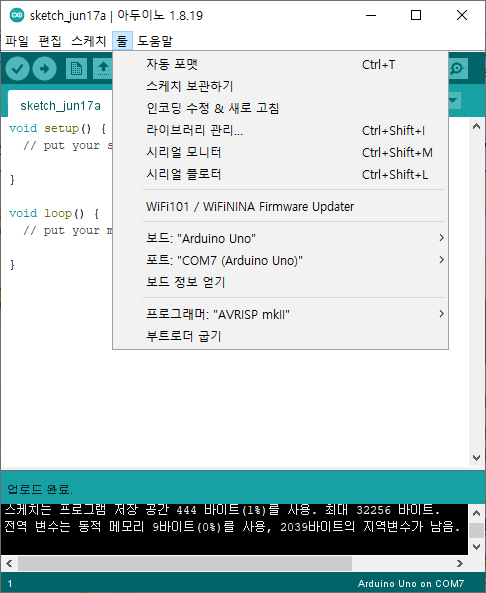Click the Verify checkmark toolbar icon
This screenshot has width=486, height=593.
tap(17, 69)
